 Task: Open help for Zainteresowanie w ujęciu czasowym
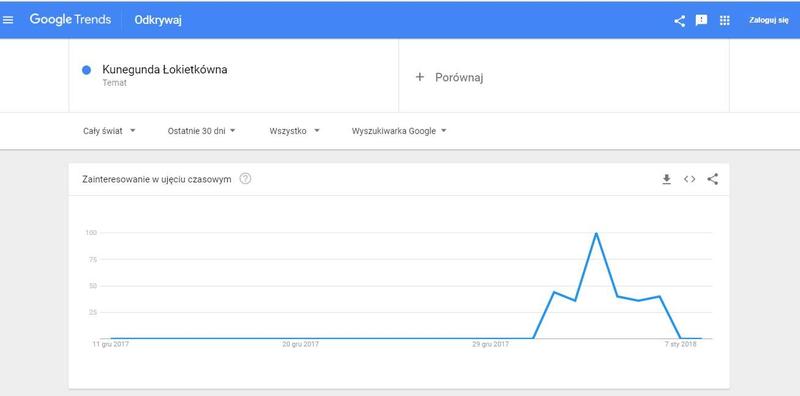(245, 179)
